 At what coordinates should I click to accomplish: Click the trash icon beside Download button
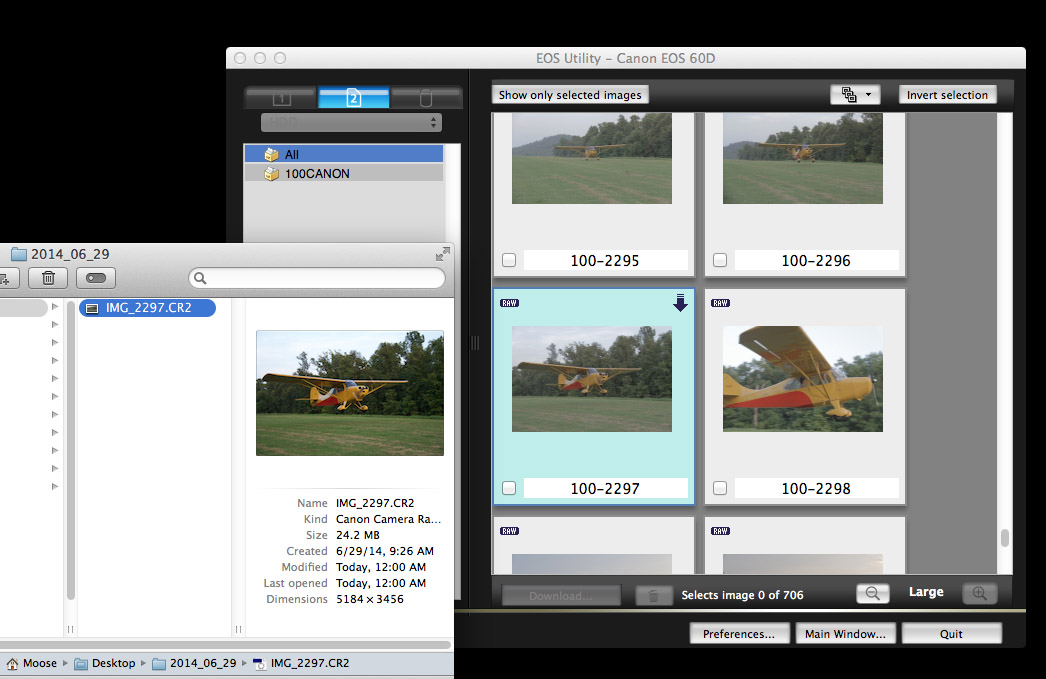coord(654,594)
